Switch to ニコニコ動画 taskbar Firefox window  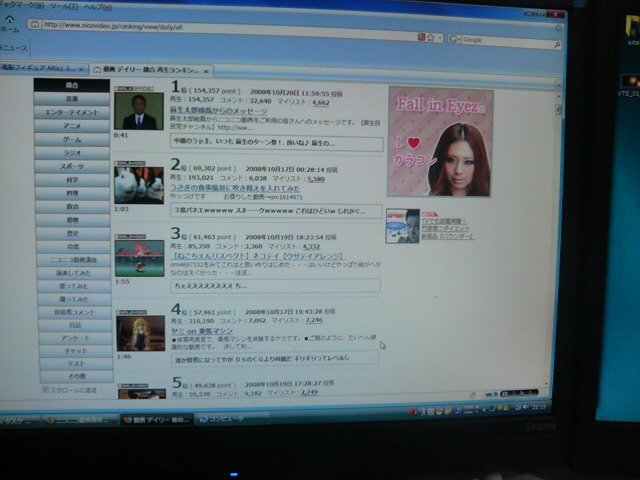click(80, 420)
